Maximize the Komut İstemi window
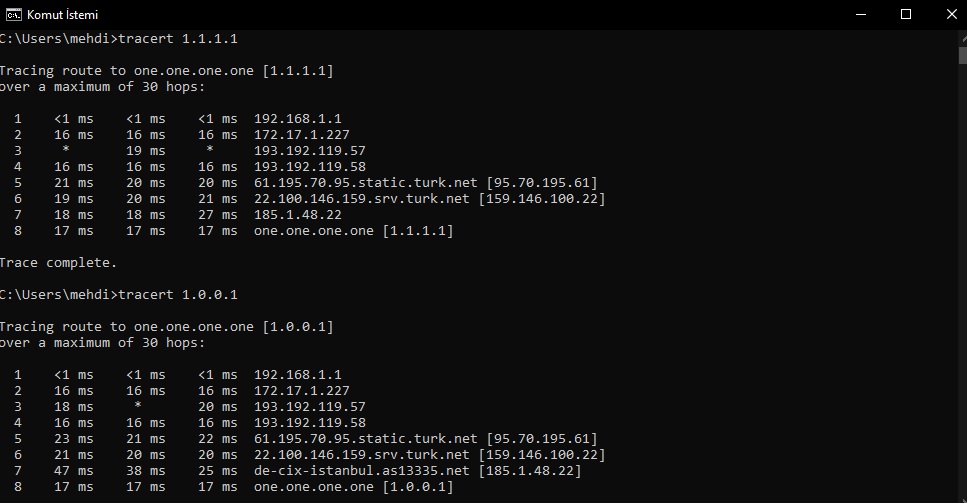 (x=906, y=14)
